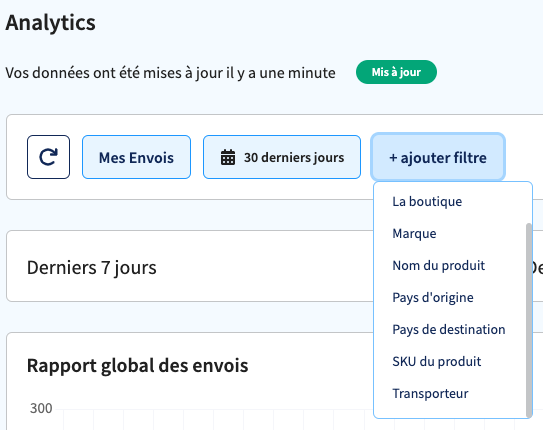Screen dimensions: 543x430
Task: Select SKU du produit filter option
Action: tap(436, 361)
